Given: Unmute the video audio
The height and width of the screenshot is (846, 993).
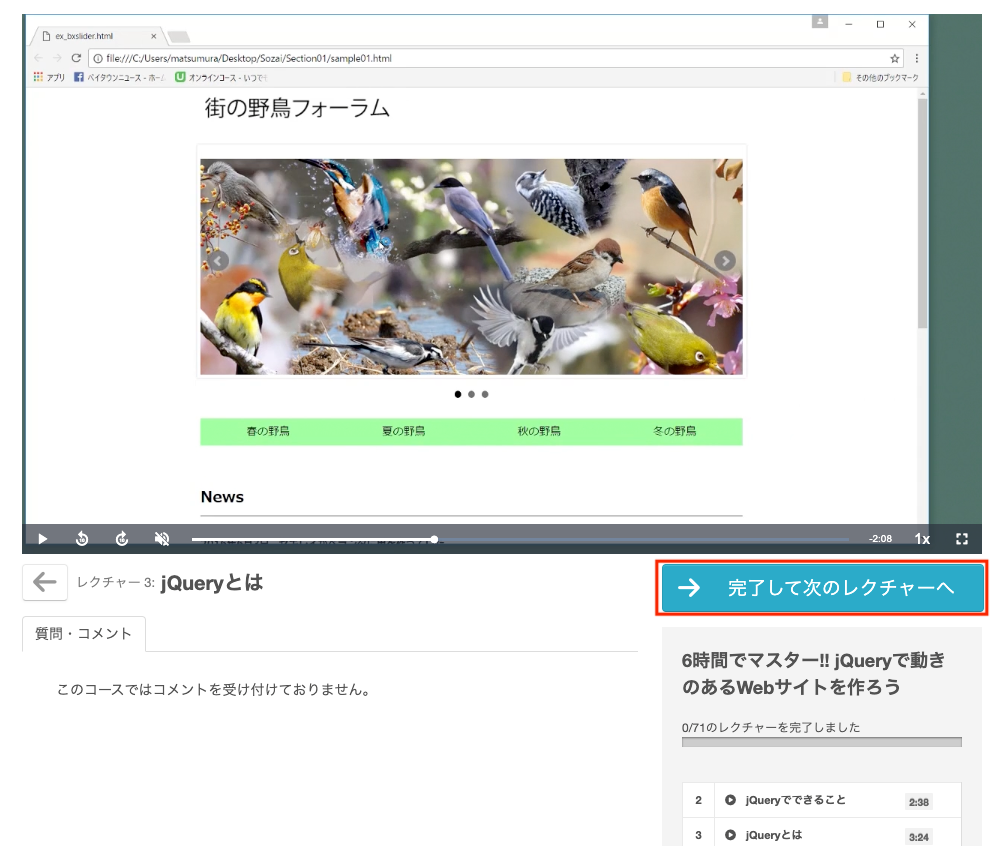Looking at the screenshot, I should [161, 539].
